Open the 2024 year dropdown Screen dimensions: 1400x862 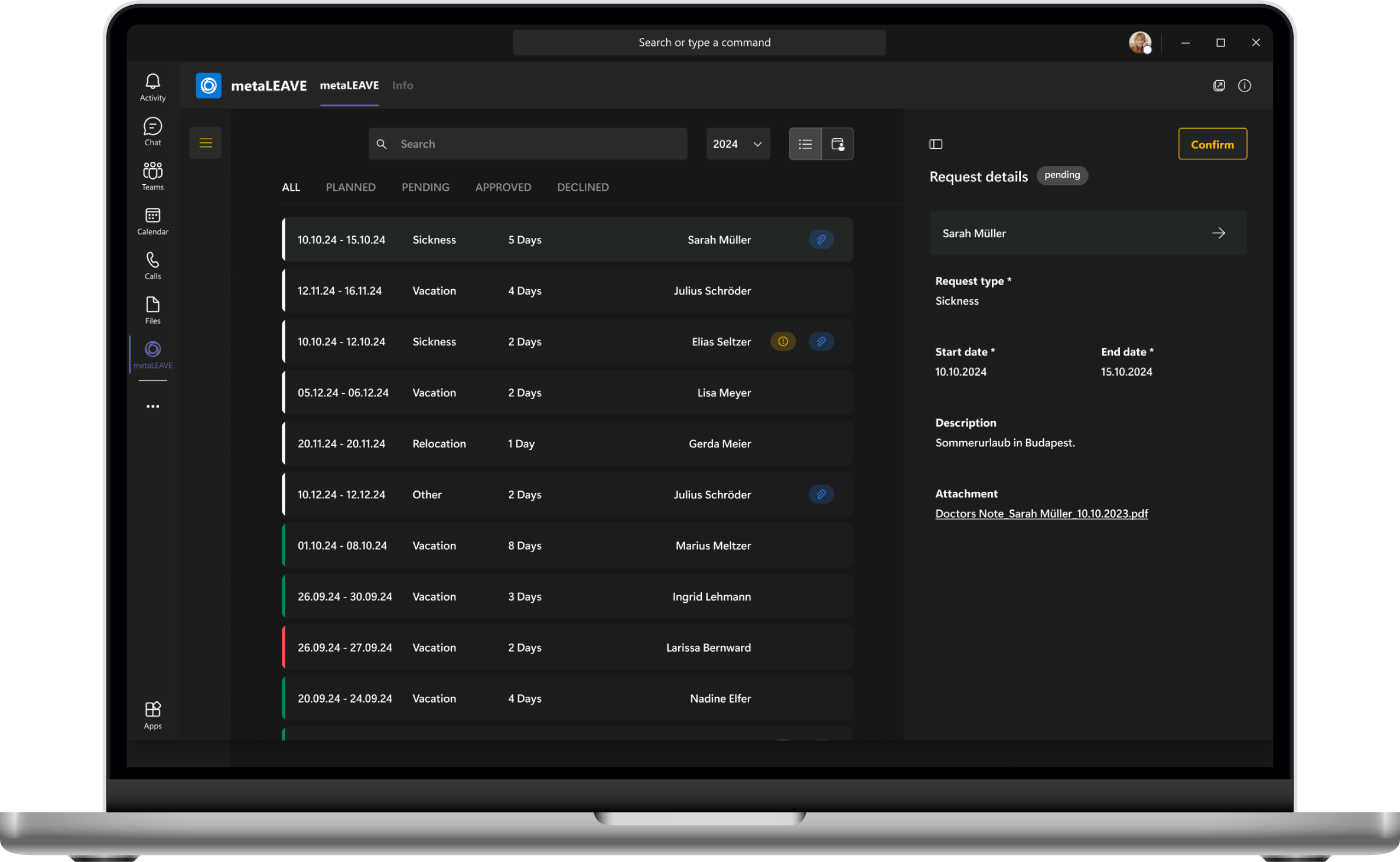point(738,144)
